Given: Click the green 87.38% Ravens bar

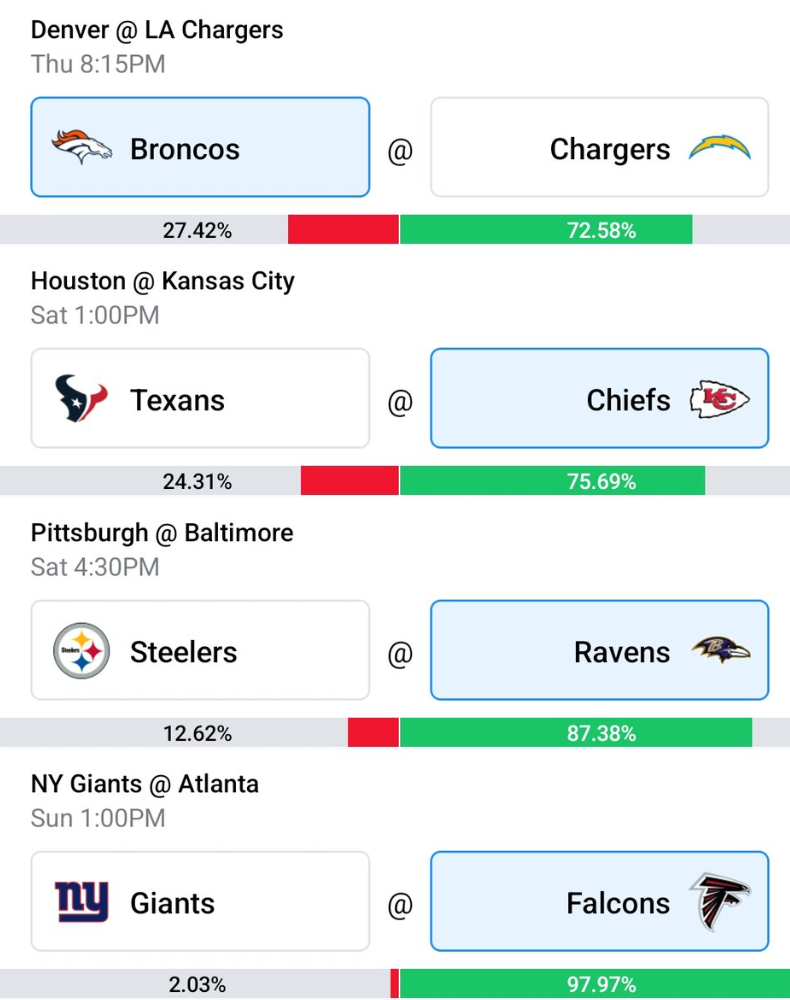Looking at the screenshot, I should pos(576,733).
